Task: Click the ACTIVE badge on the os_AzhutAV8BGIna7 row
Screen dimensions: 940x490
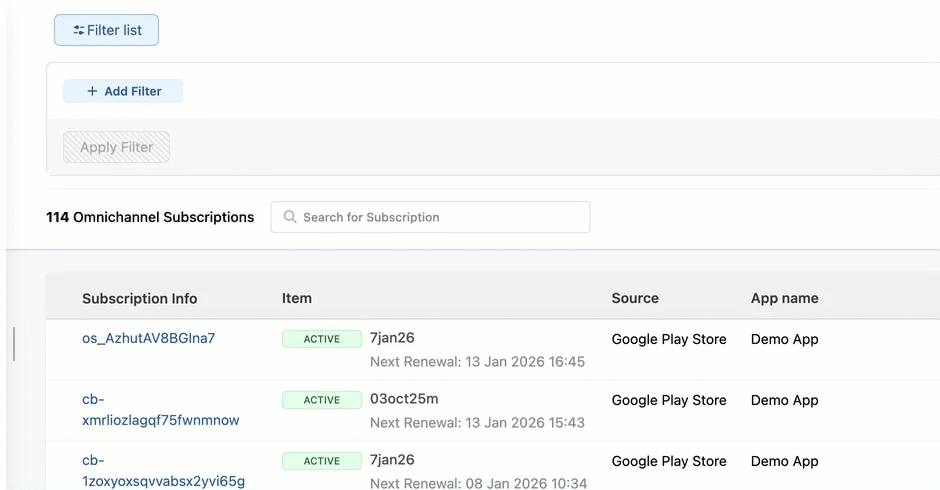Action: [x=321, y=339]
